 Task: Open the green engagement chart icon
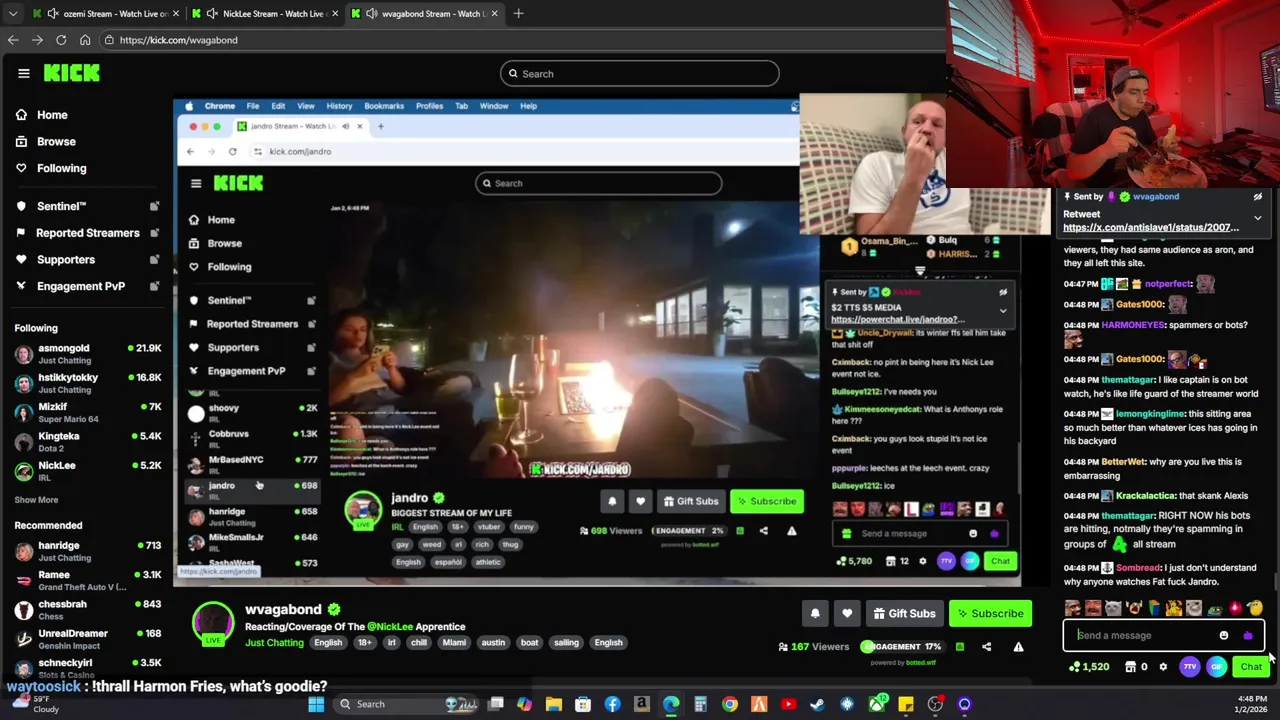click(x=959, y=647)
